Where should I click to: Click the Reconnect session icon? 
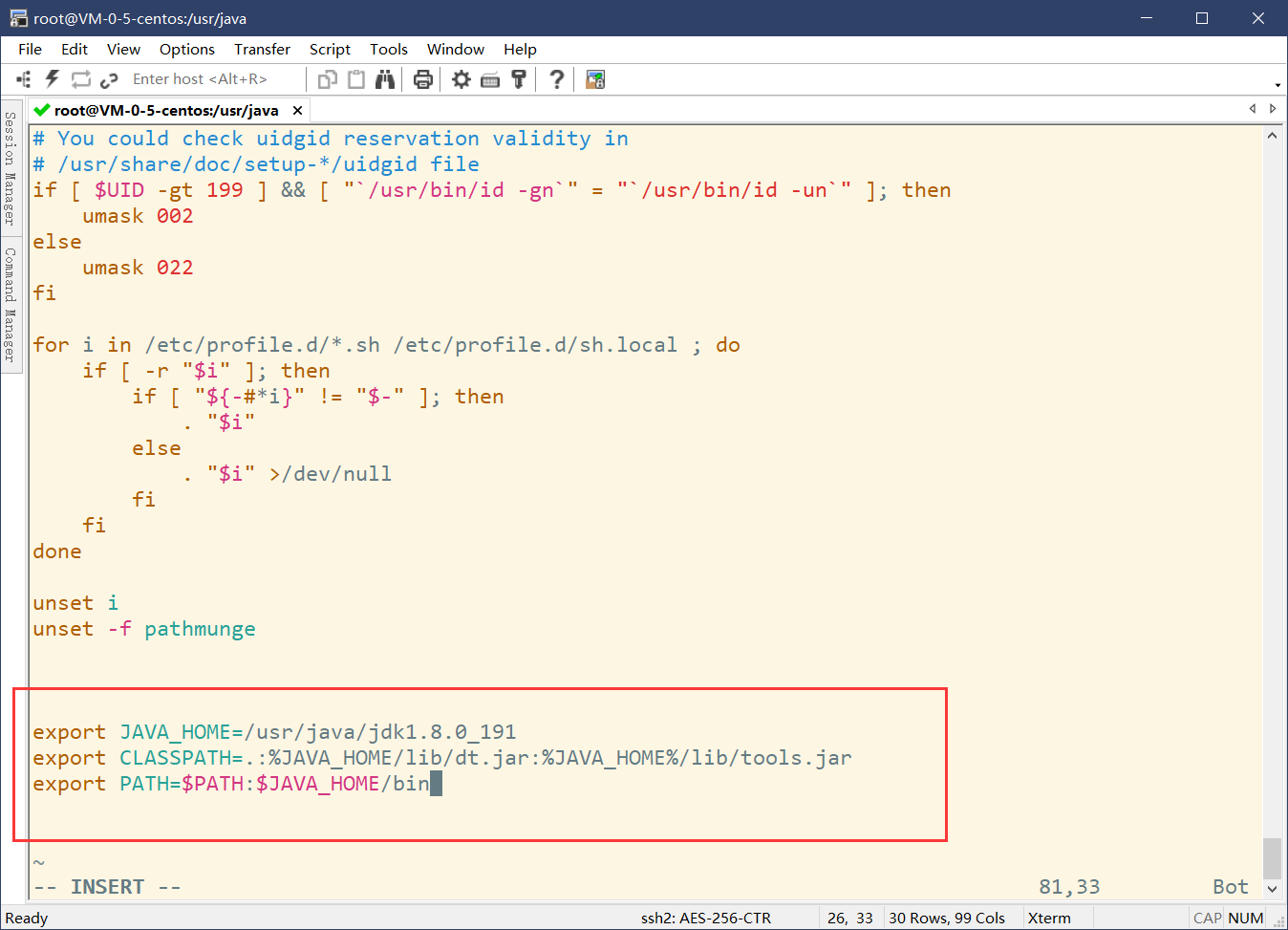pos(81,79)
